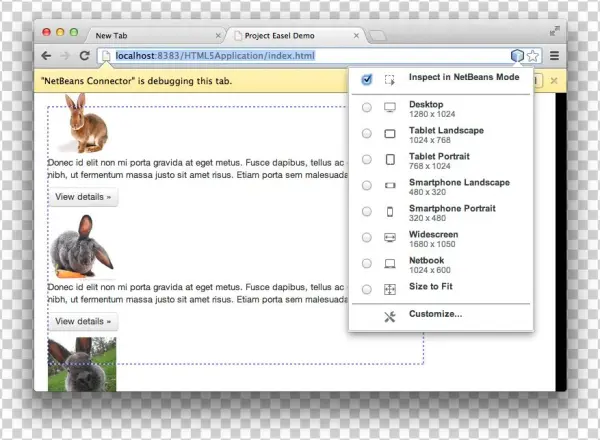The width and height of the screenshot is (600, 440).
Task: Click the forward navigation arrow
Action: click(x=66, y=56)
